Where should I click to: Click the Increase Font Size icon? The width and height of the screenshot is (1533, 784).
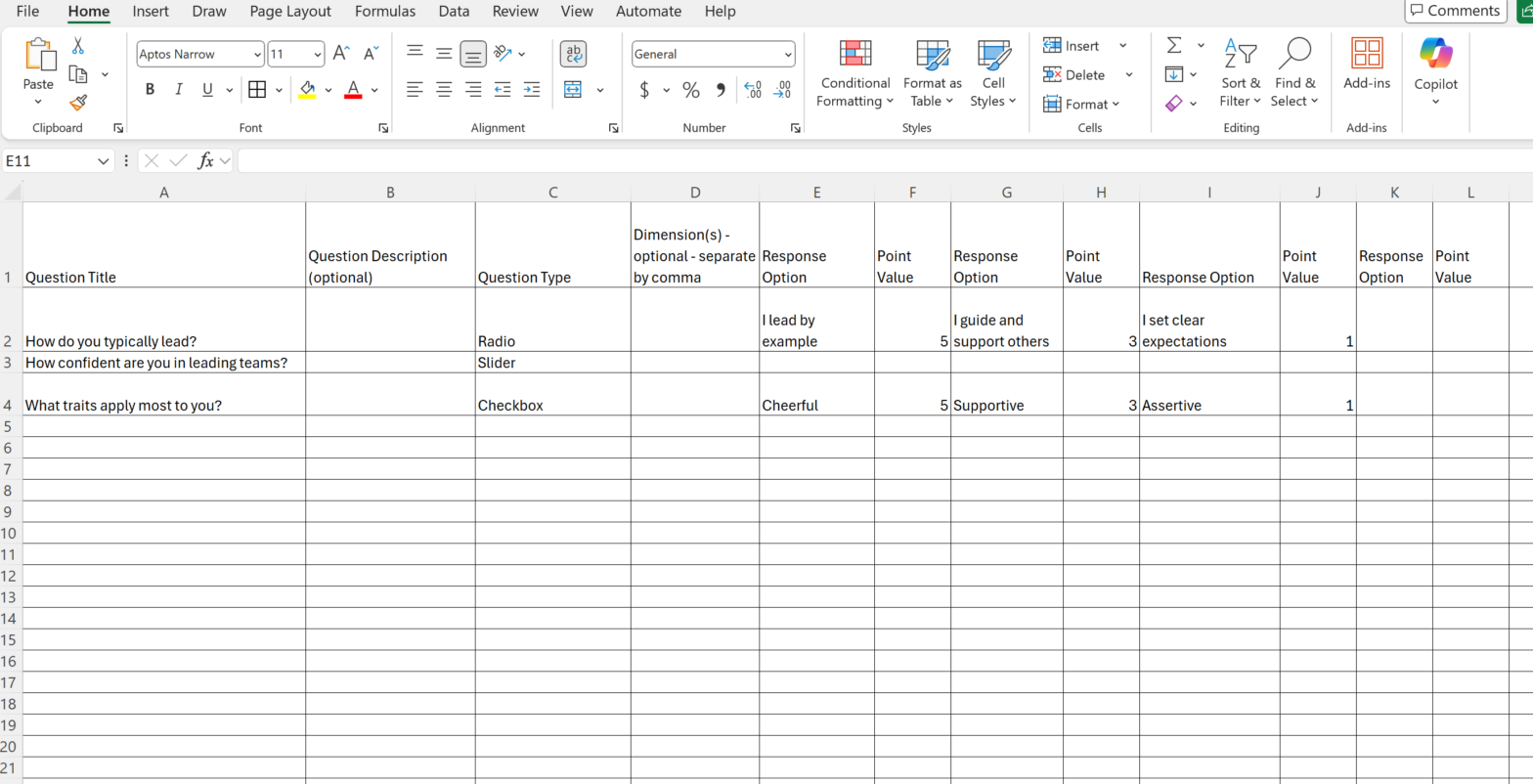pyautogui.click(x=341, y=54)
